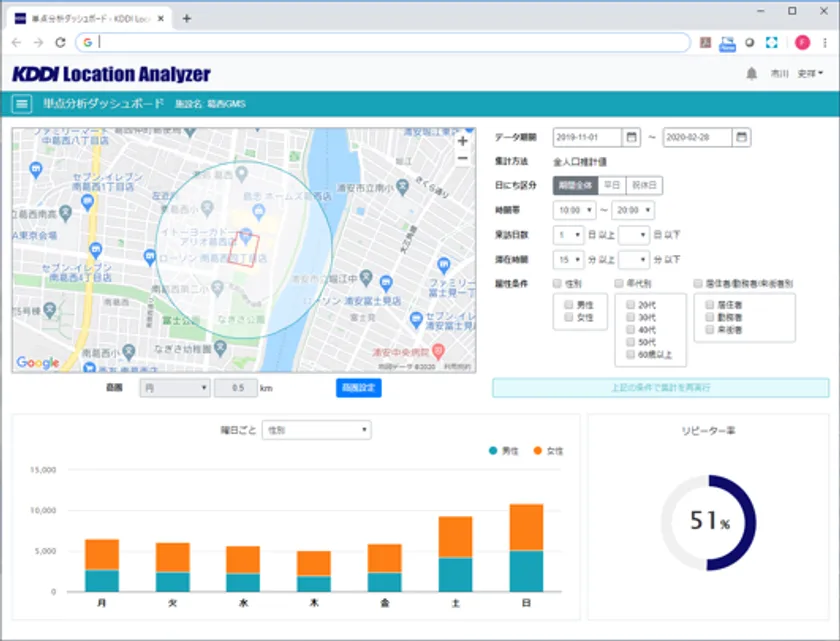
Task: Select the 平日 day-type tab
Action: [611, 185]
